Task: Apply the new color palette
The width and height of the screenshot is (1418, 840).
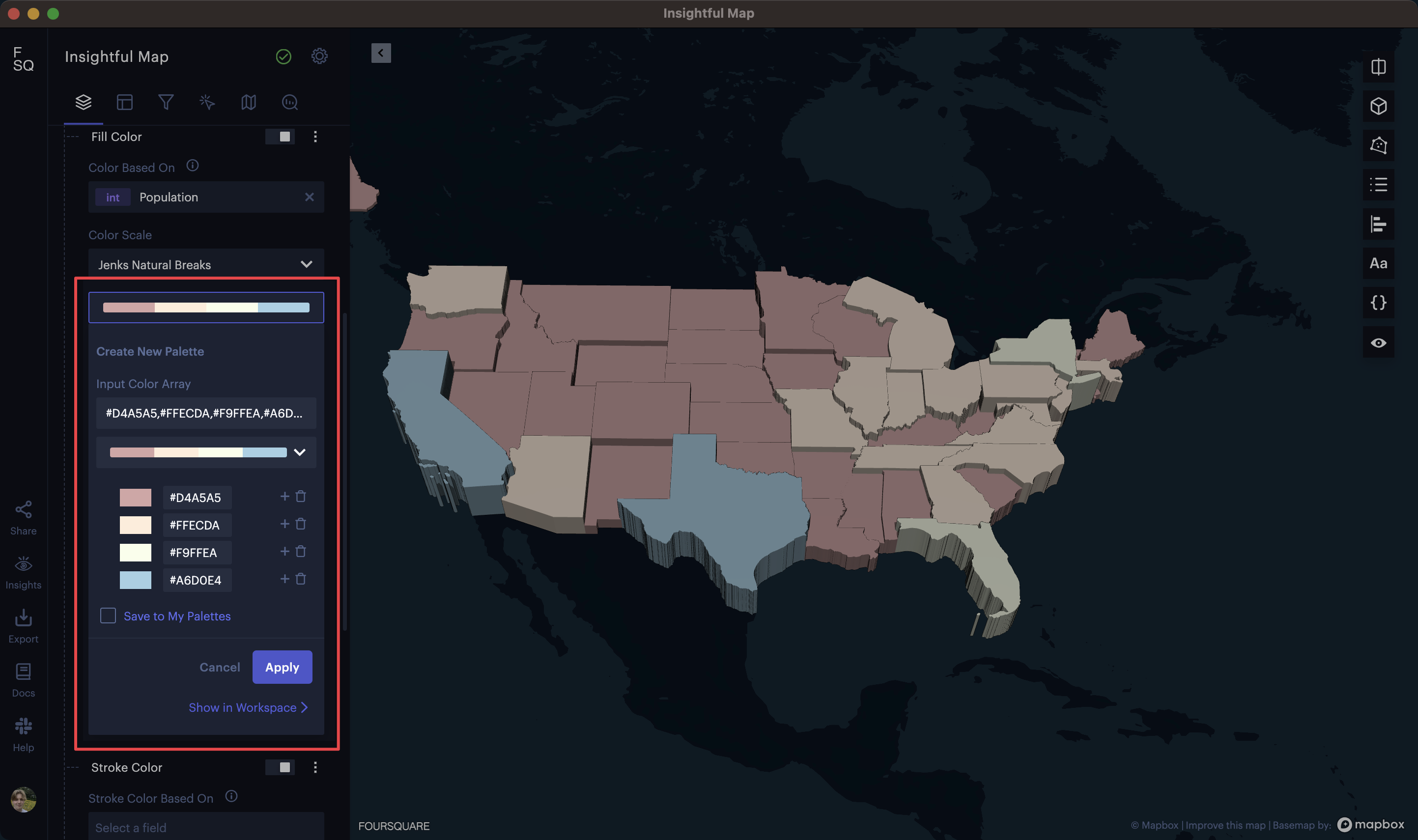Action: tap(282, 668)
